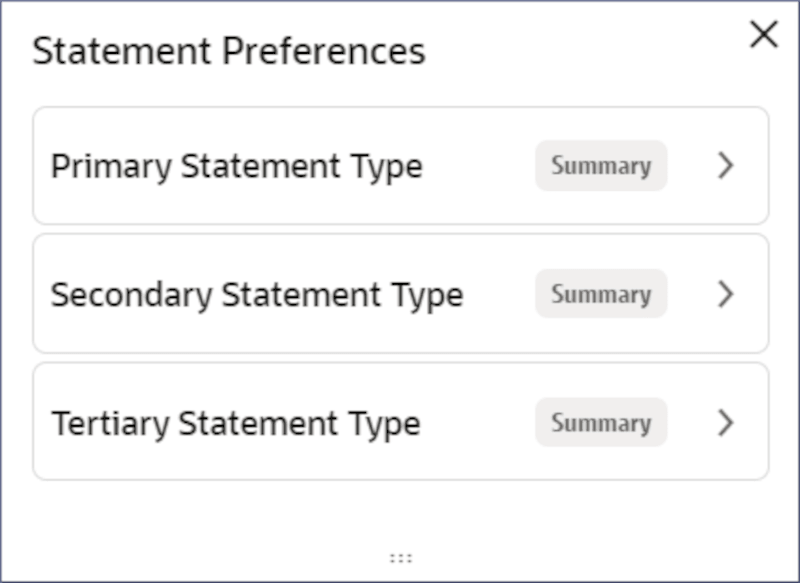
Task: Close the Statement Preferences dialog
Action: click(x=765, y=34)
